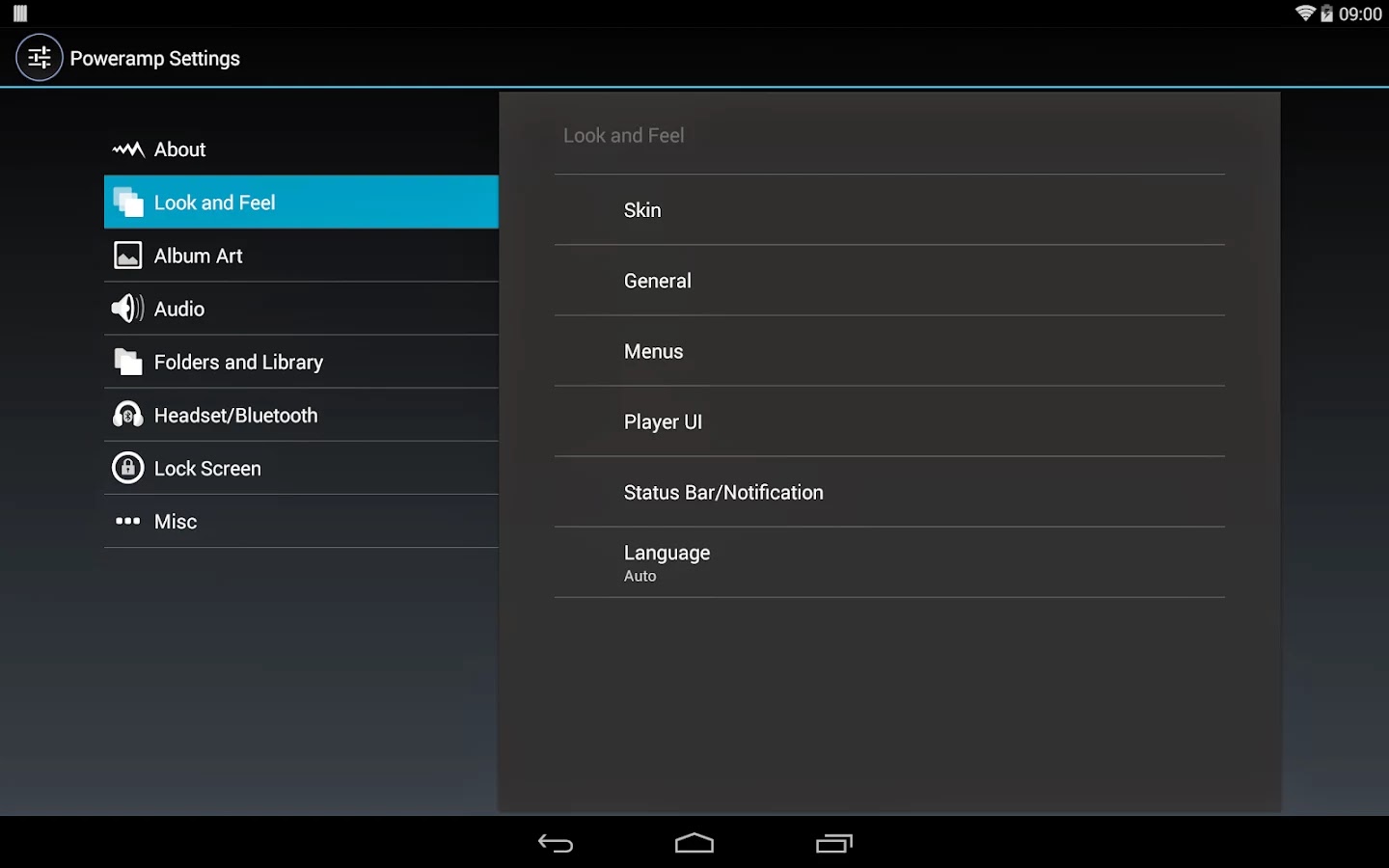
Task: Open the Skin settings entry
Action: point(889,210)
